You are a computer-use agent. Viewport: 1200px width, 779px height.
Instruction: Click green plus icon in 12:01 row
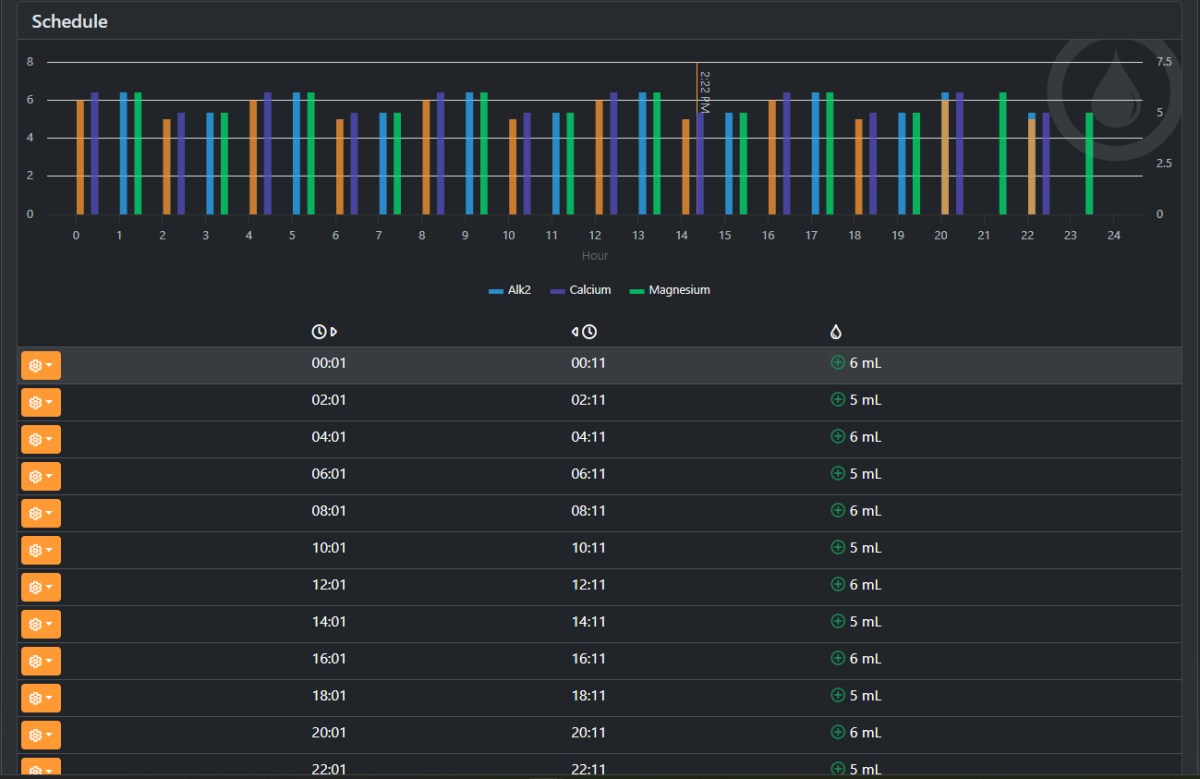pyautogui.click(x=838, y=585)
